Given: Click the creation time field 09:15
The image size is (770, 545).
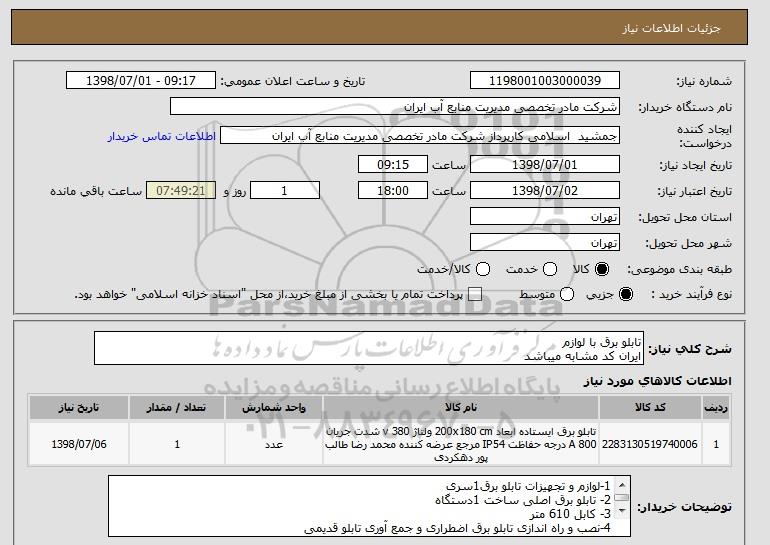Looking at the screenshot, I should coord(393,164).
